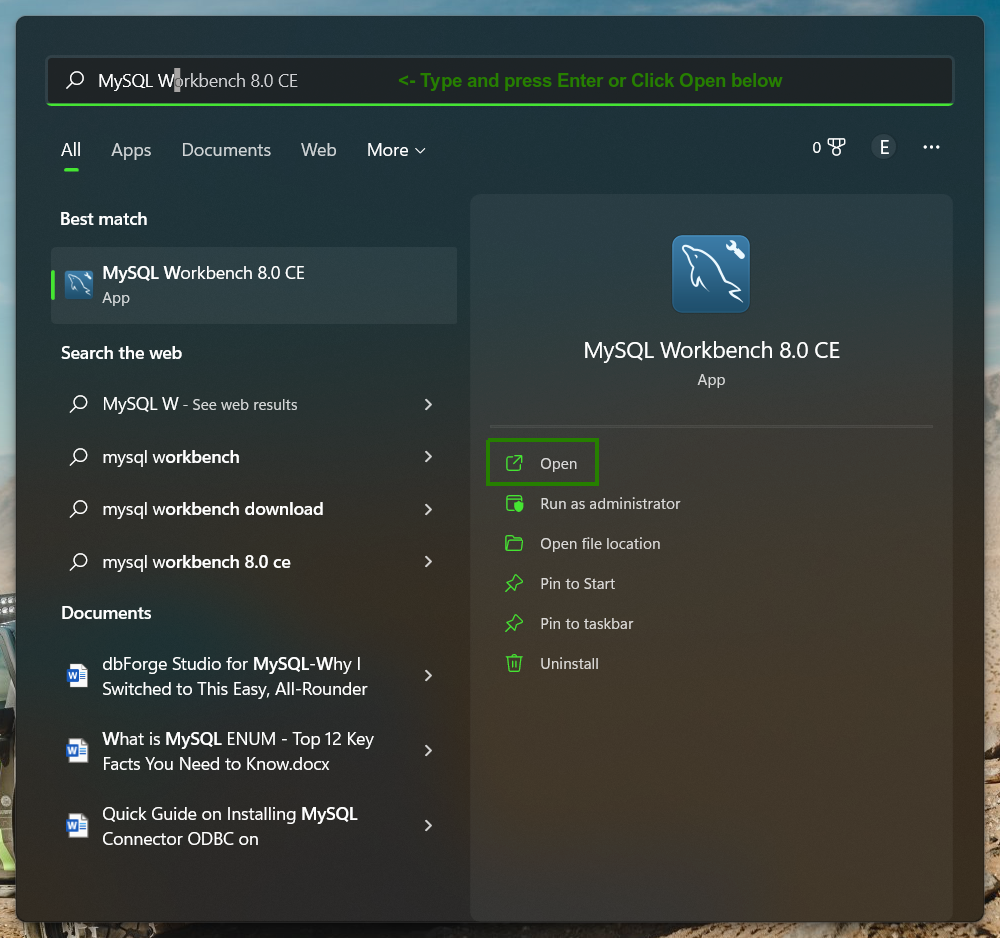
Task: Switch to the Documents tab
Action: 226,150
